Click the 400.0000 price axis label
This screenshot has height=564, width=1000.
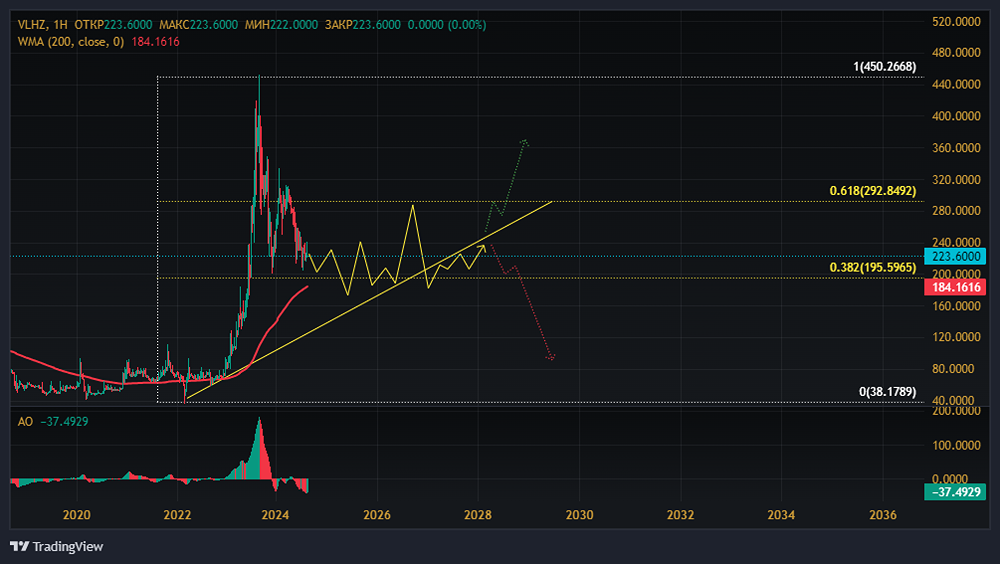click(x=956, y=116)
